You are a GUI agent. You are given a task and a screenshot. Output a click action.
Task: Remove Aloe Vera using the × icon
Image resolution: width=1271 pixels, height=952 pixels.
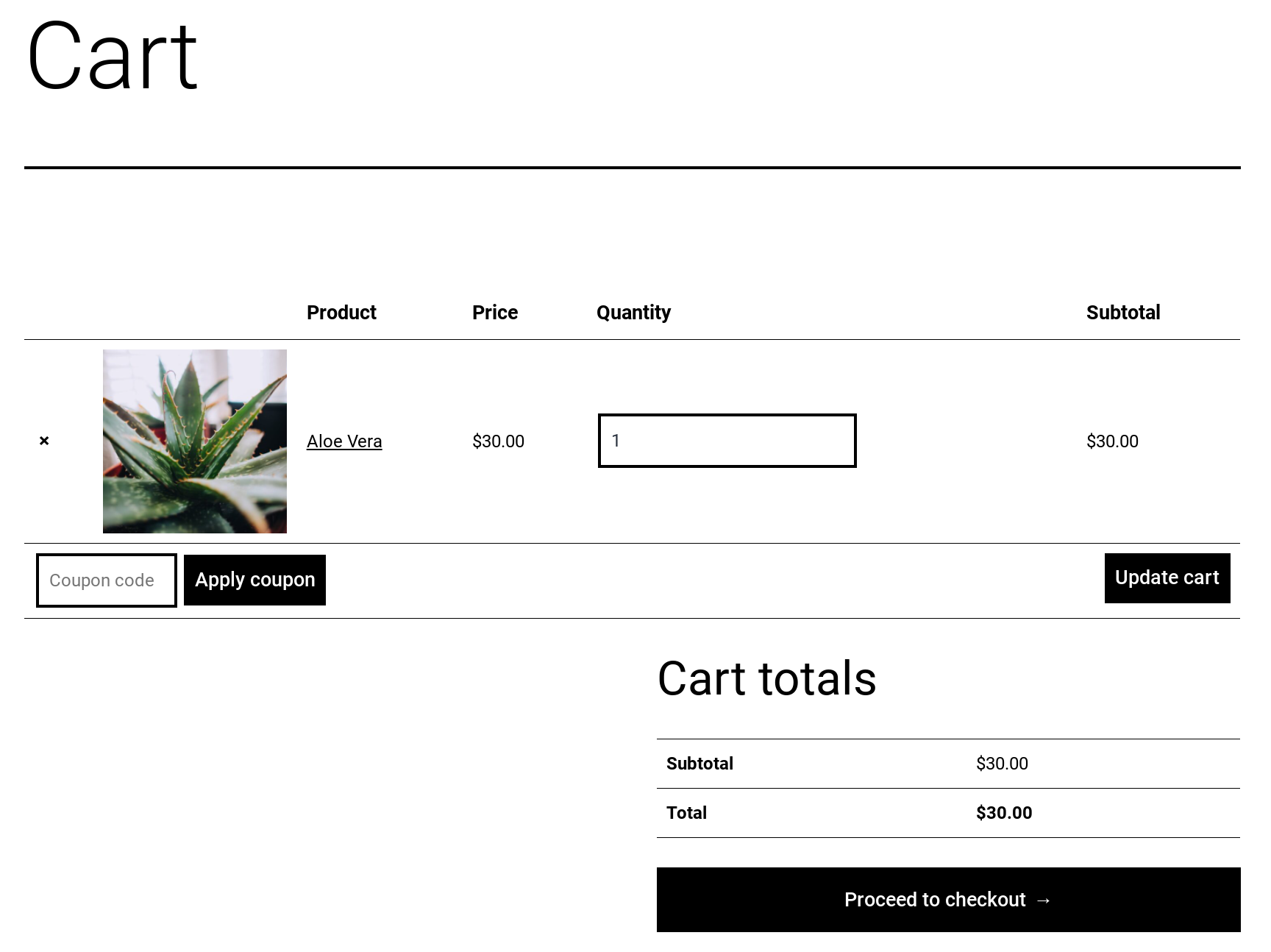coord(44,441)
